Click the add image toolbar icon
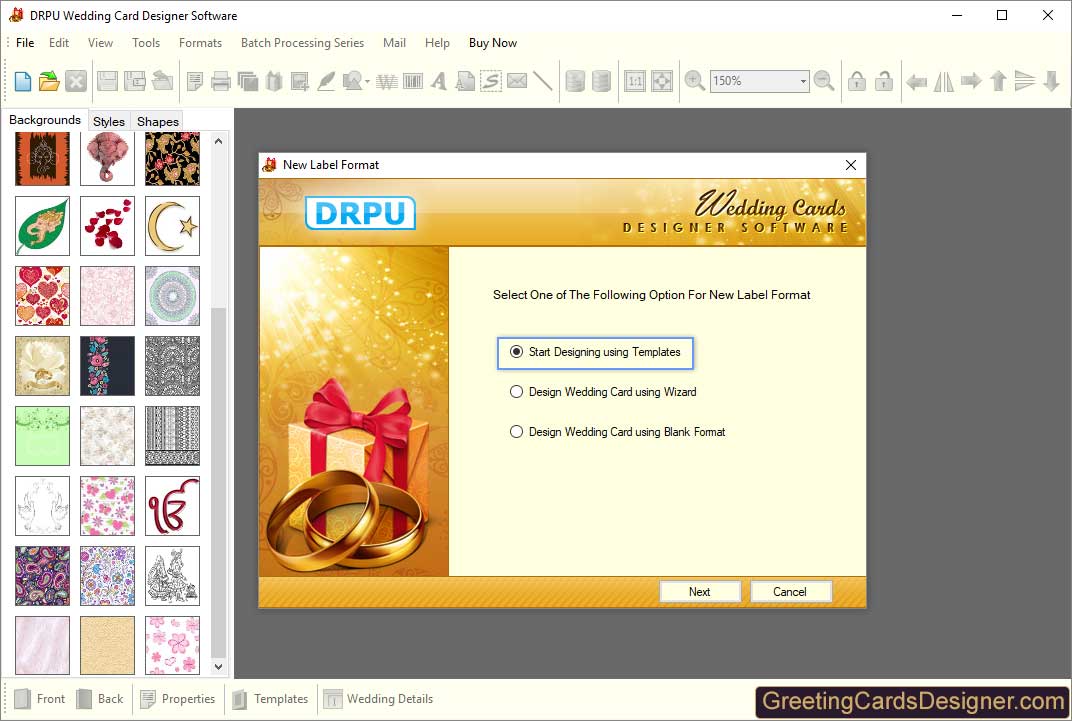This screenshot has height=721, width=1072. [x=299, y=81]
